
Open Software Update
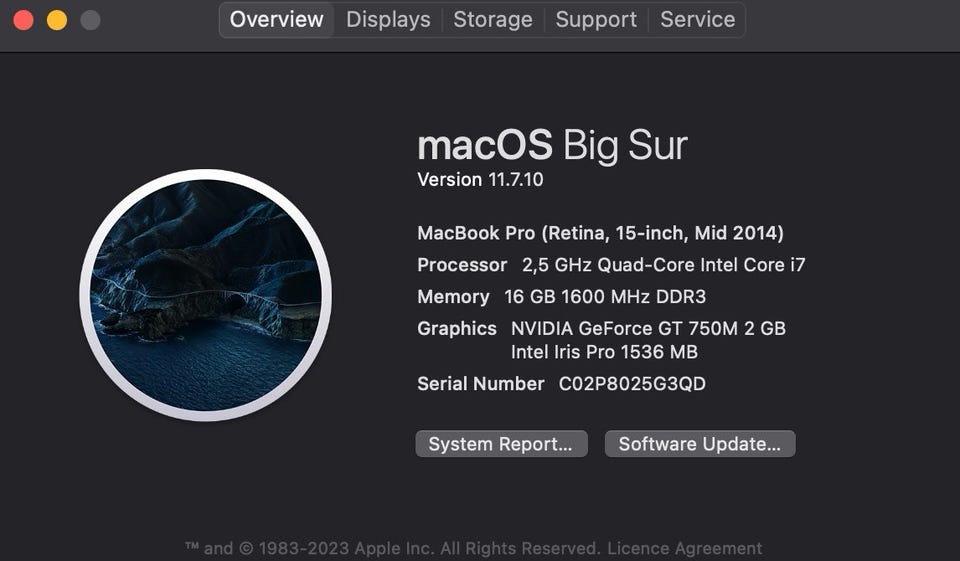coord(699,444)
